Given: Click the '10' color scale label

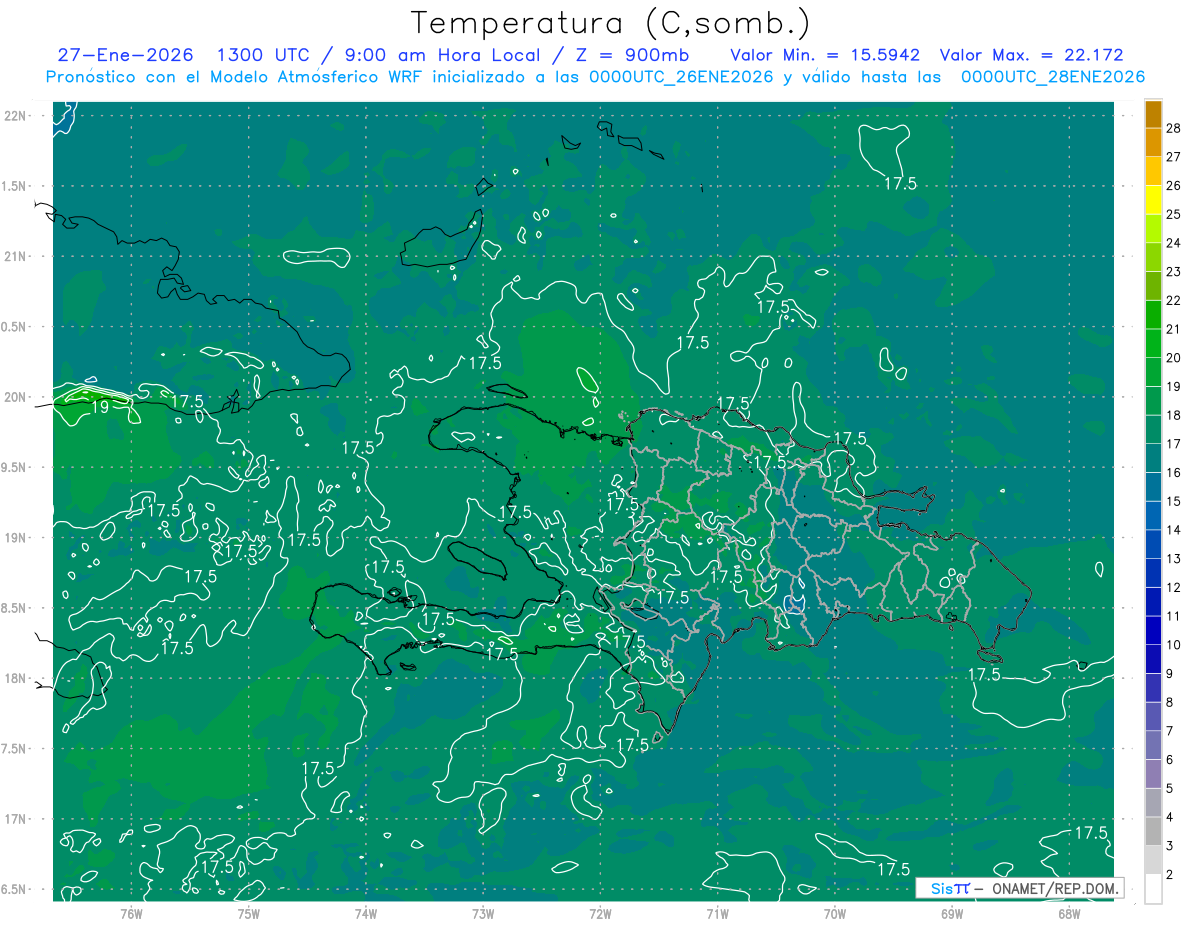Looking at the screenshot, I should [1174, 645].
